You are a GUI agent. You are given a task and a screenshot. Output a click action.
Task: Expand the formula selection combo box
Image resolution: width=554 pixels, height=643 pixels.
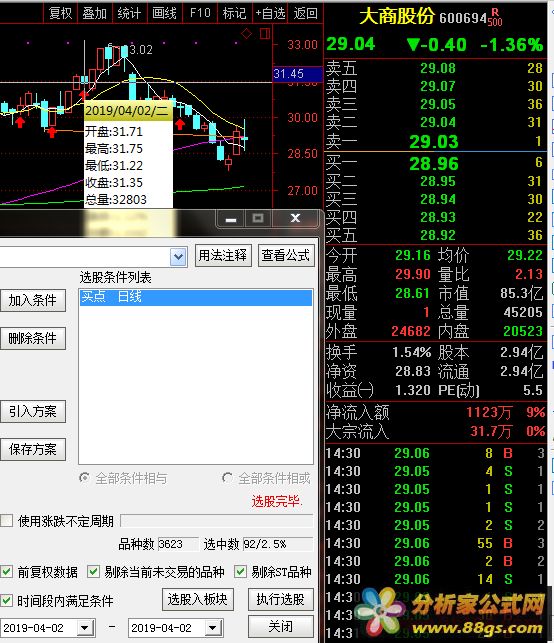178,257
